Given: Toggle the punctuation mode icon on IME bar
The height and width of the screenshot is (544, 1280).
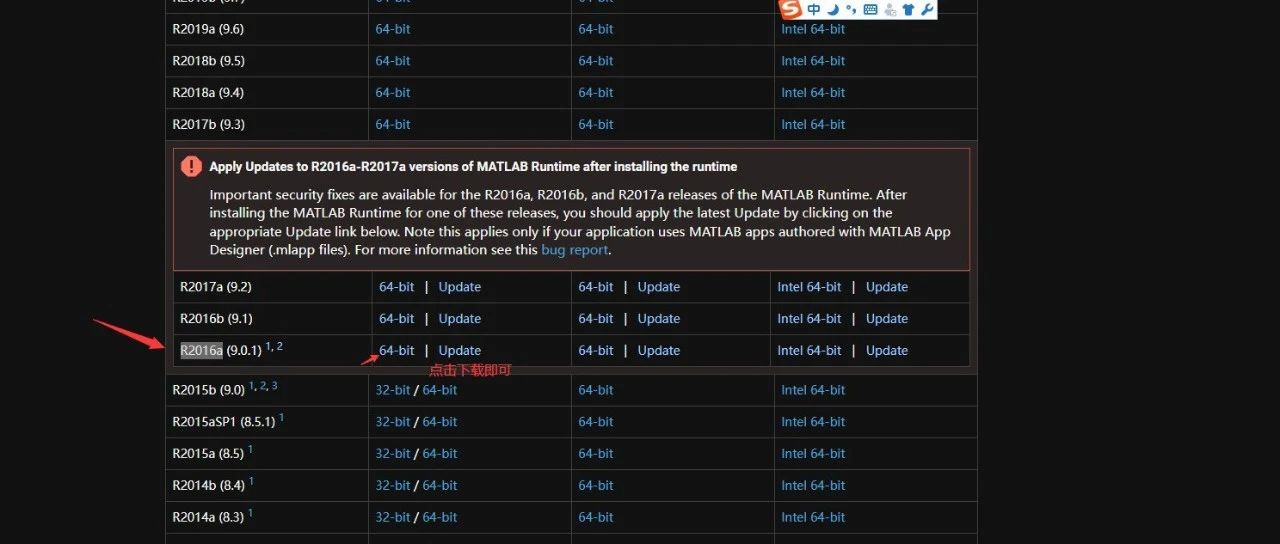Looking at the screenshot, I should point(850,10).
